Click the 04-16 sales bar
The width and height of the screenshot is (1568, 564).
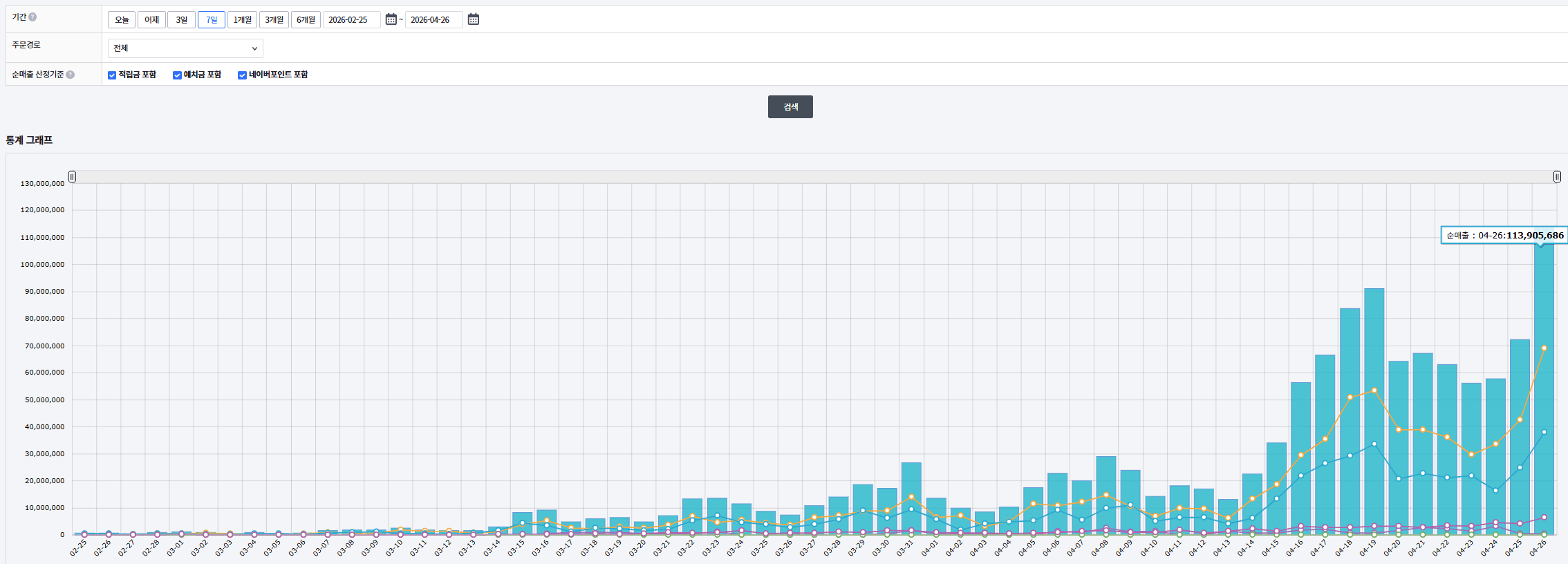tap(1300, 459)
